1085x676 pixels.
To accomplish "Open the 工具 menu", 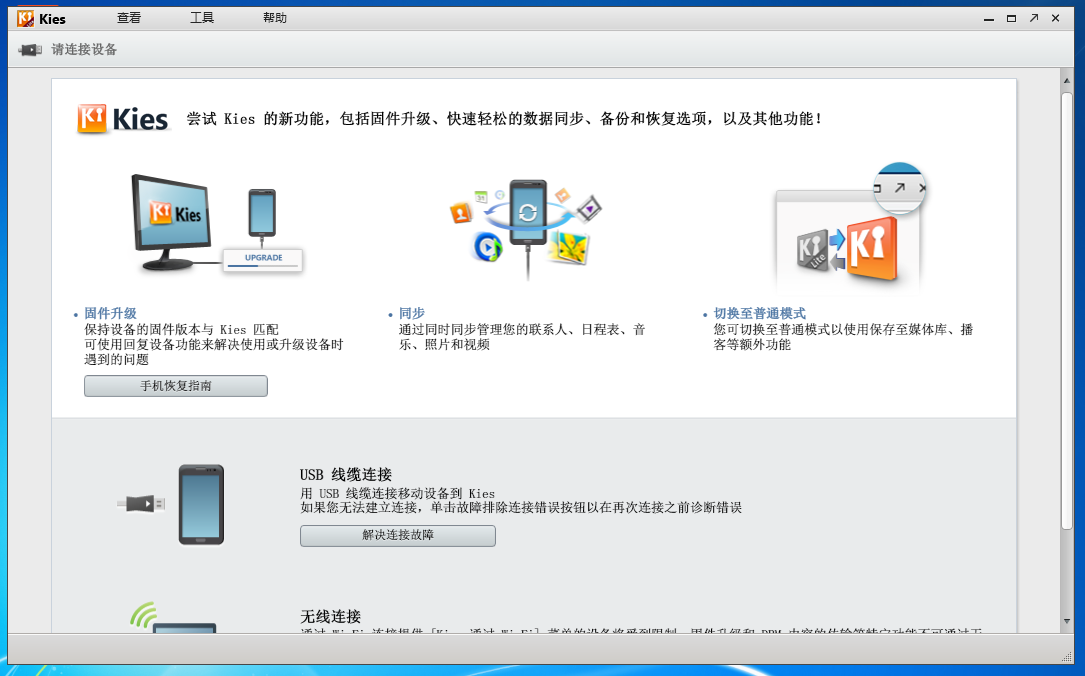I will click(x=202, y=18).
